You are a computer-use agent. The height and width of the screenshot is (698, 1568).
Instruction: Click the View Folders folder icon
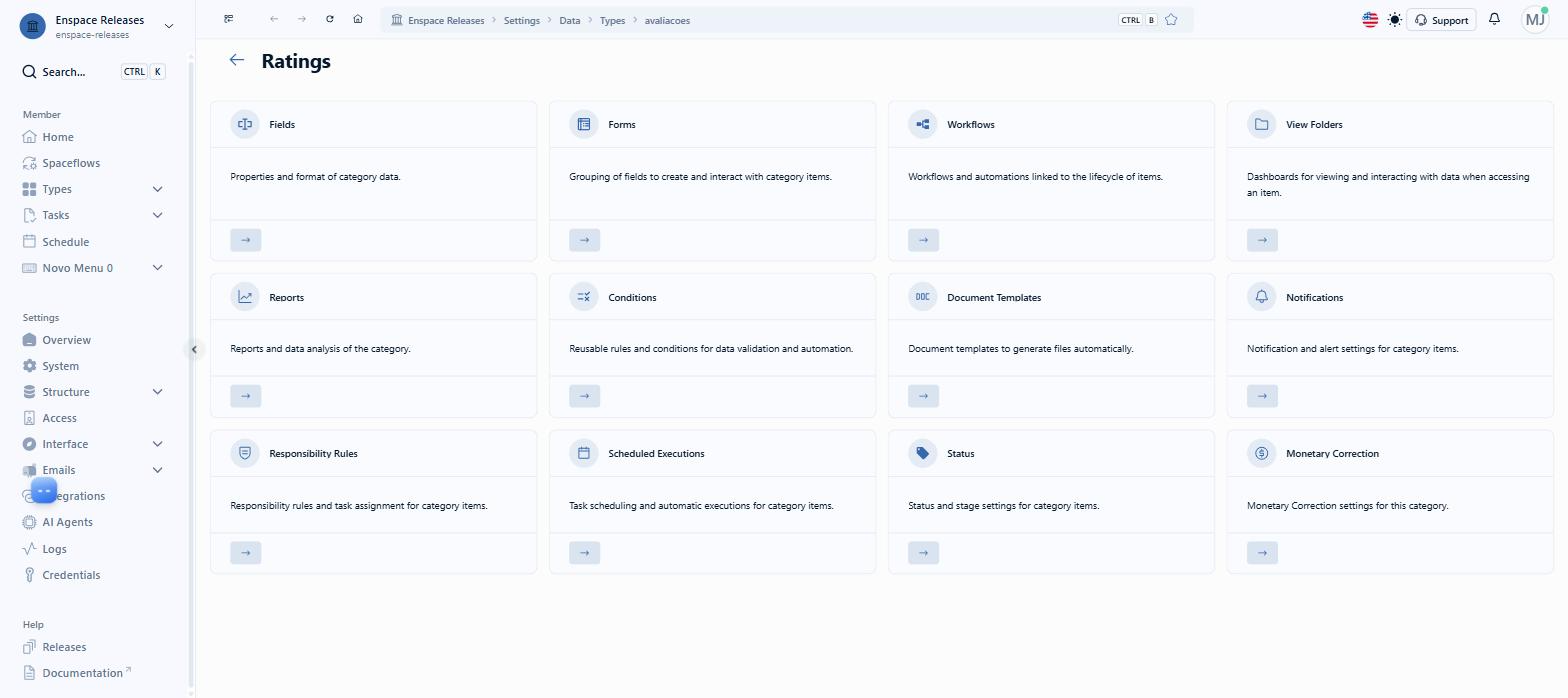tap(1262, 124)
